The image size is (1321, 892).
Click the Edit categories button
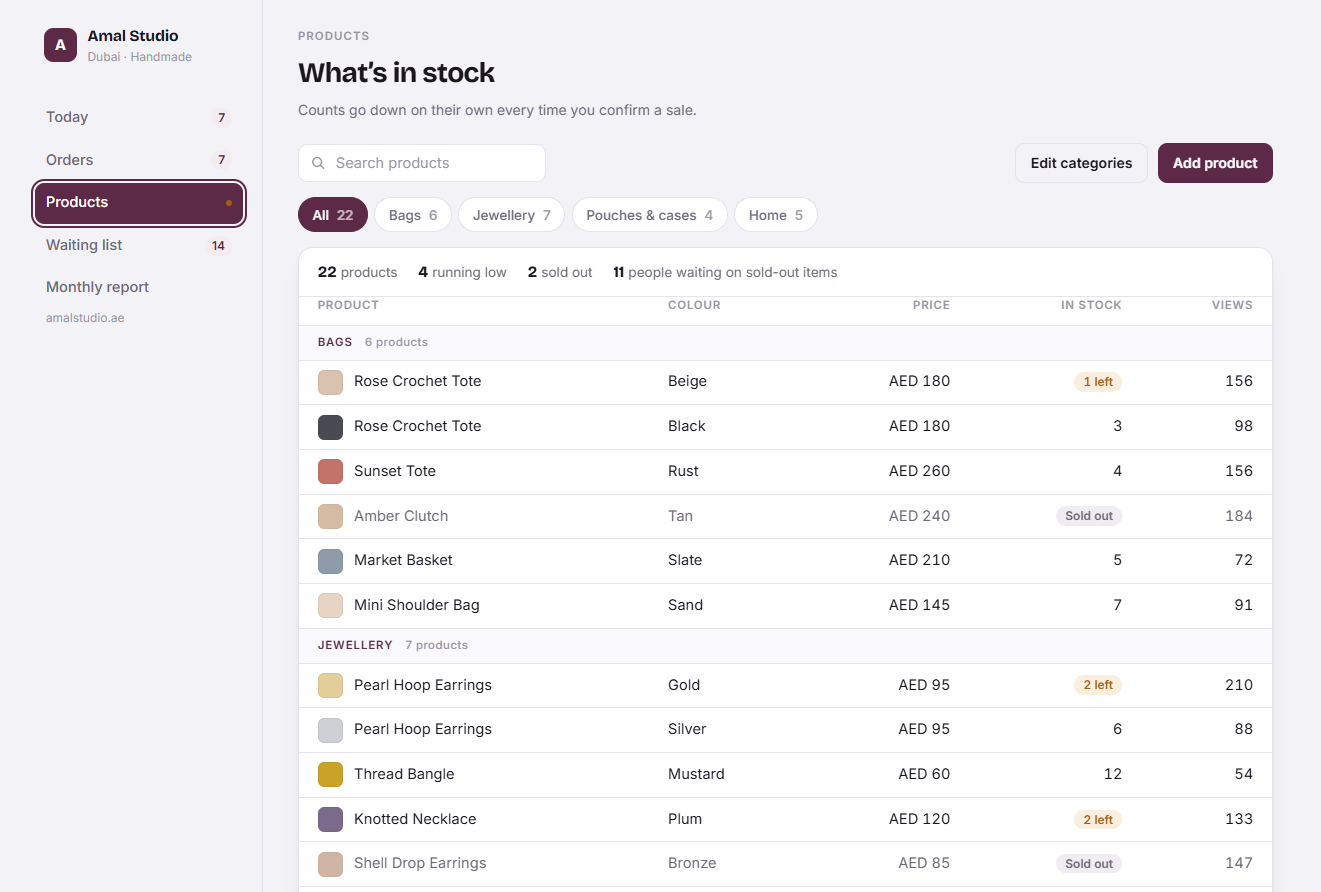(x=1081, y=163)
